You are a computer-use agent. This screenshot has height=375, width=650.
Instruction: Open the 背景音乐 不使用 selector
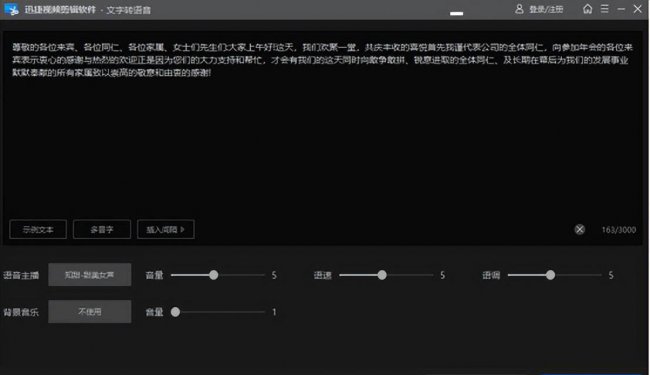tap(90, 312)
